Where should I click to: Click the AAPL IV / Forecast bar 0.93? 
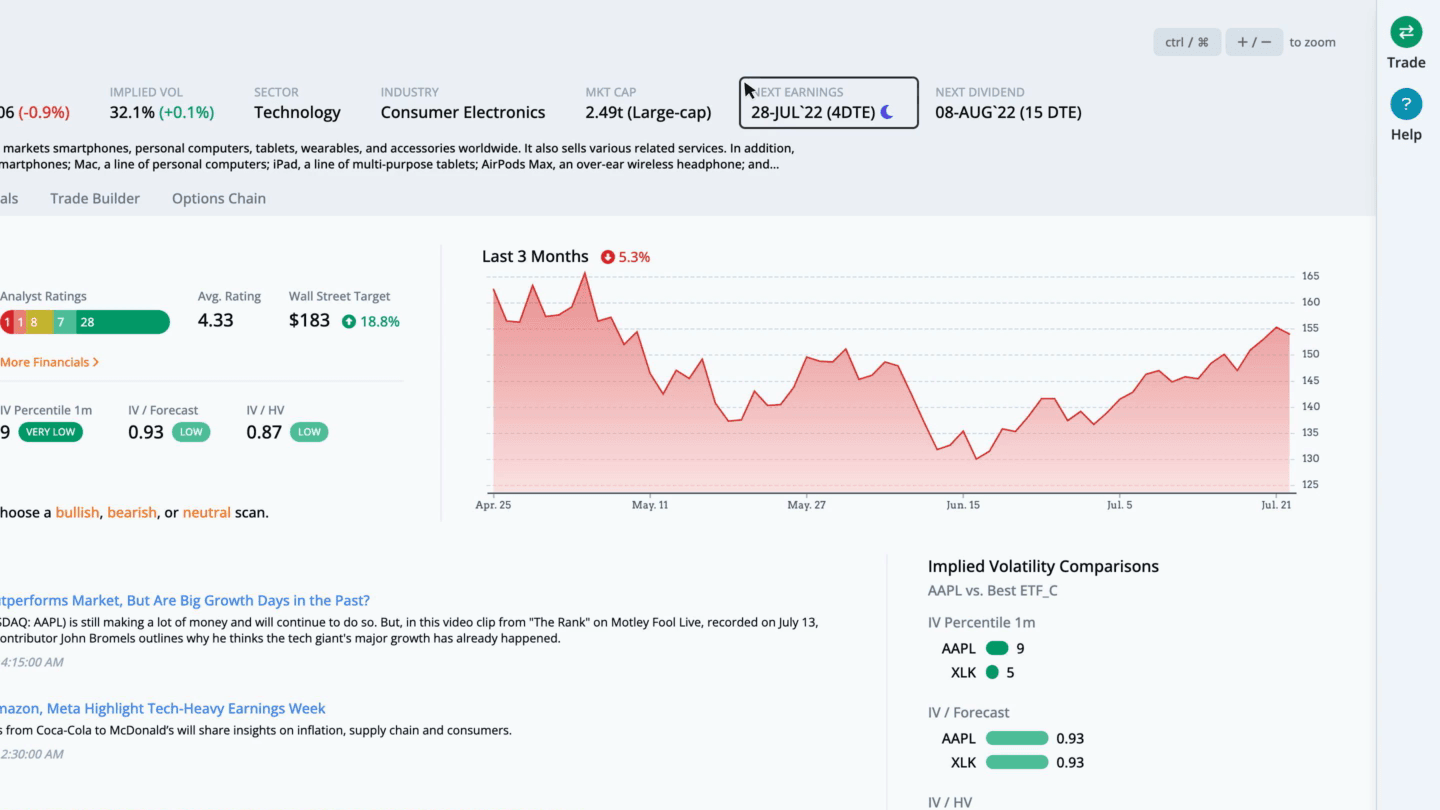(1017, 738)
